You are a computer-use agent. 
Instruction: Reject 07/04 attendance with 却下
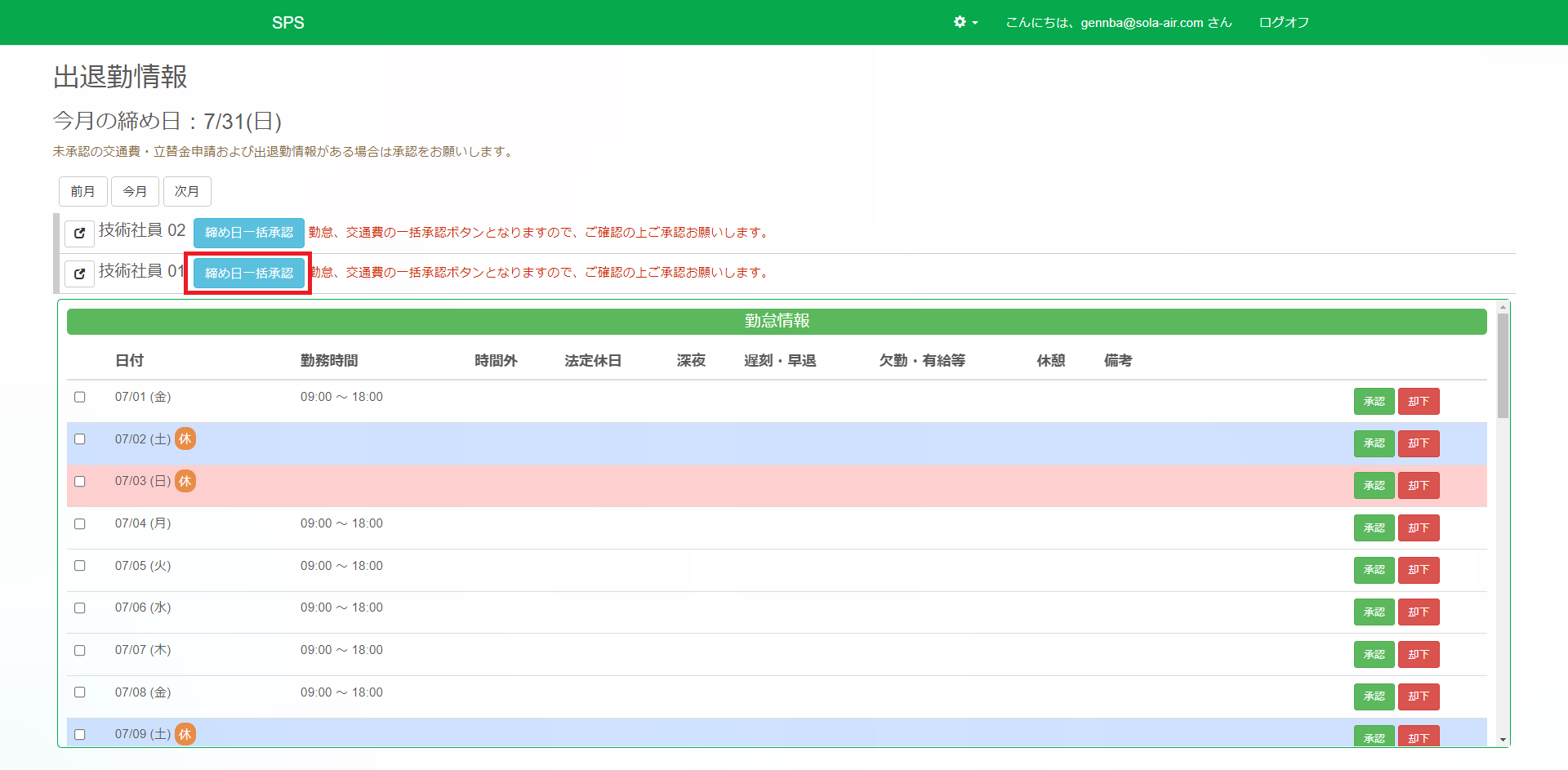tap(1418, 528)
